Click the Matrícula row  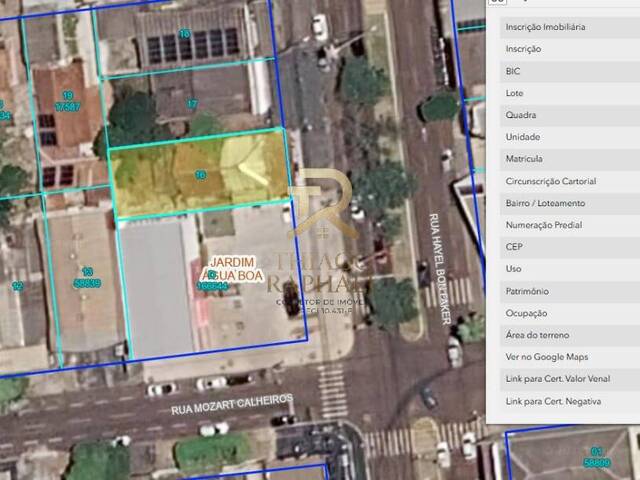click(570, 159)
